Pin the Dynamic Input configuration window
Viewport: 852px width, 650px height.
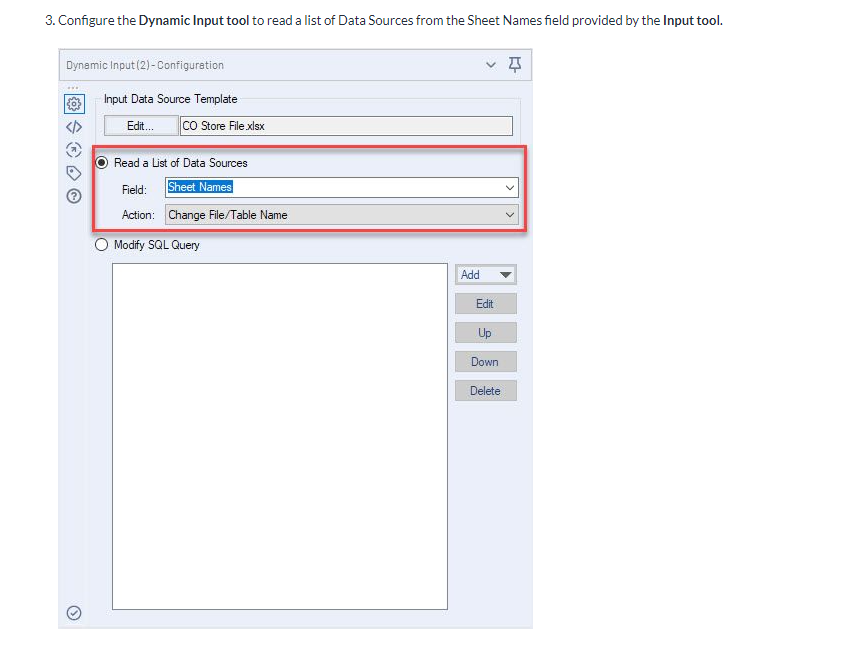pos(514,63)
